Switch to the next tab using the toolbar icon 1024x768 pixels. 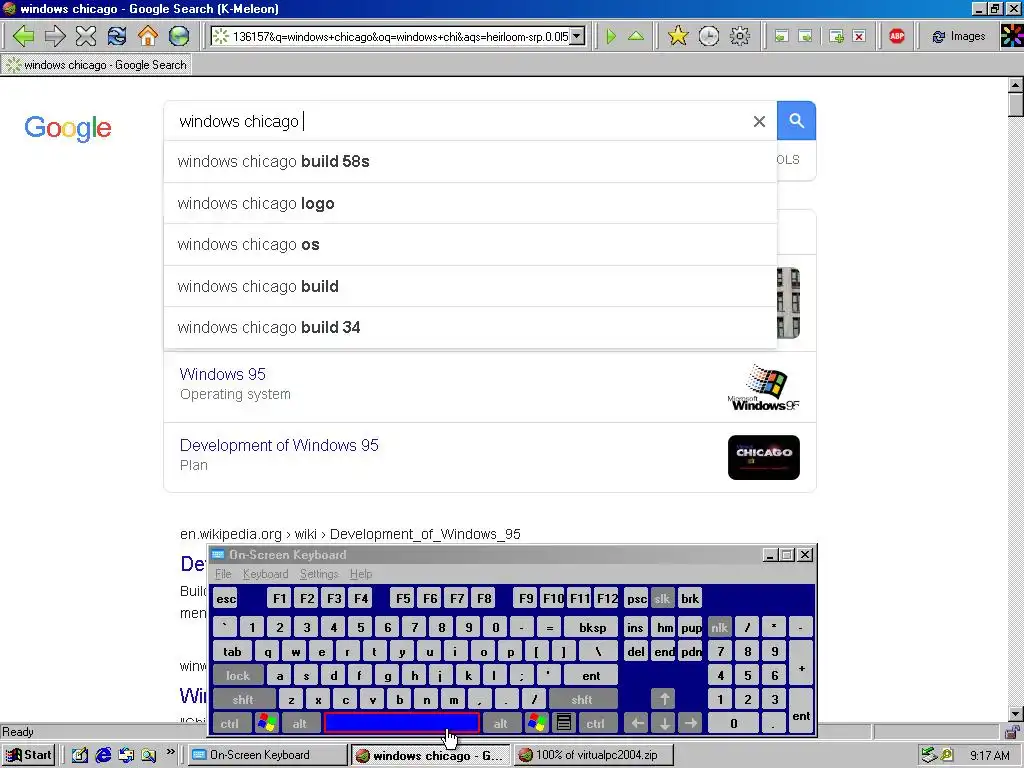click(805, 37)
